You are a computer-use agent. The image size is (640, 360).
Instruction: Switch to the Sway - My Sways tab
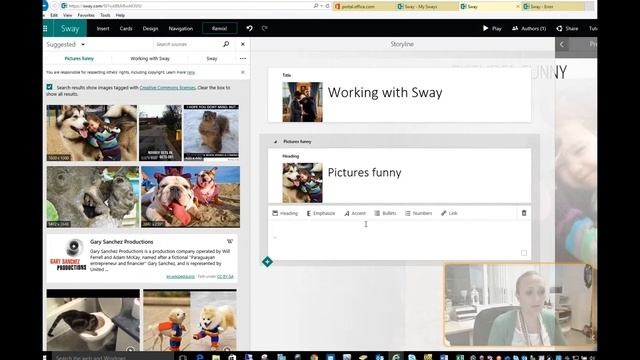pos(427,6)
